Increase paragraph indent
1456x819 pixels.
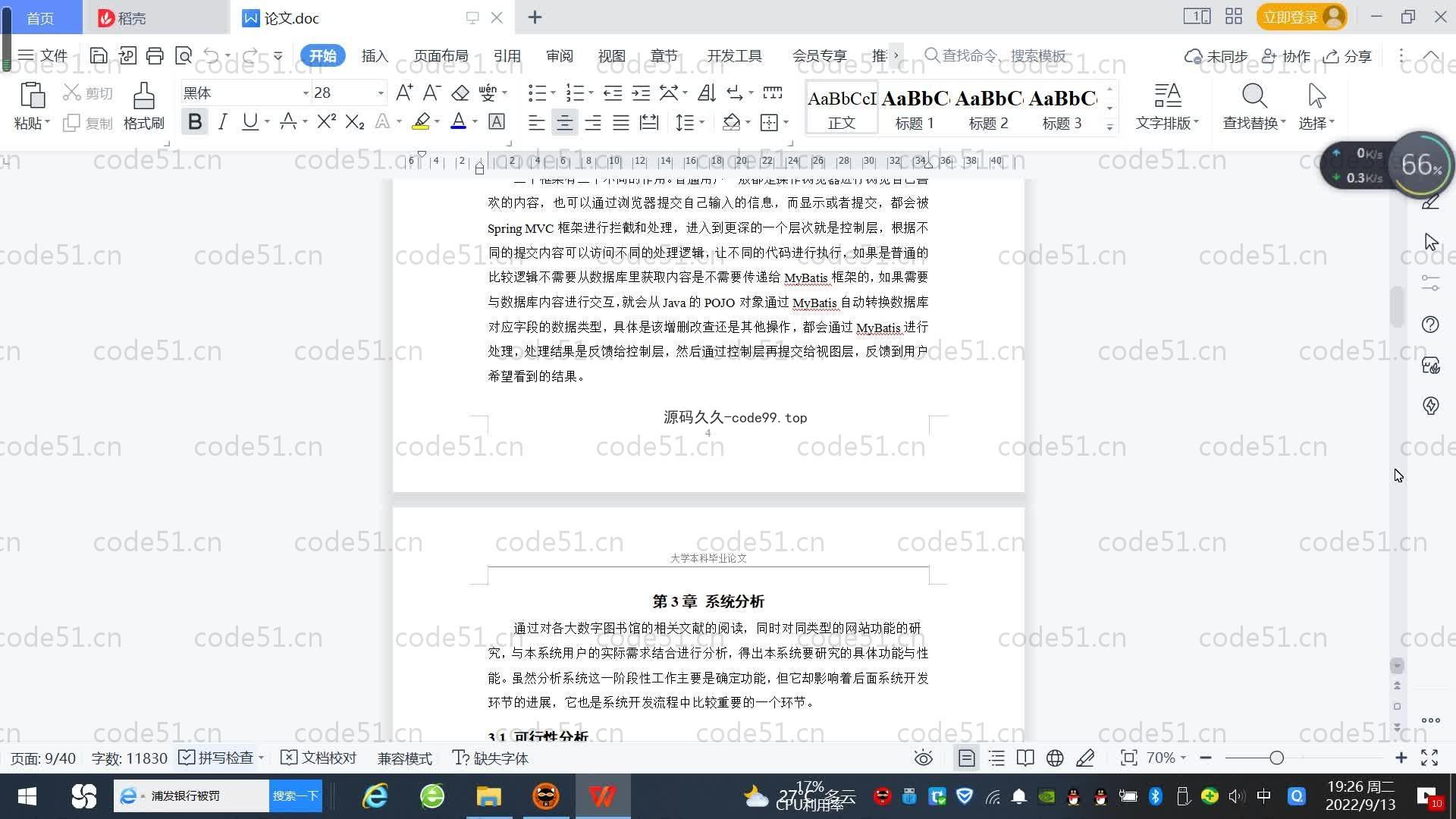[641, 93]
